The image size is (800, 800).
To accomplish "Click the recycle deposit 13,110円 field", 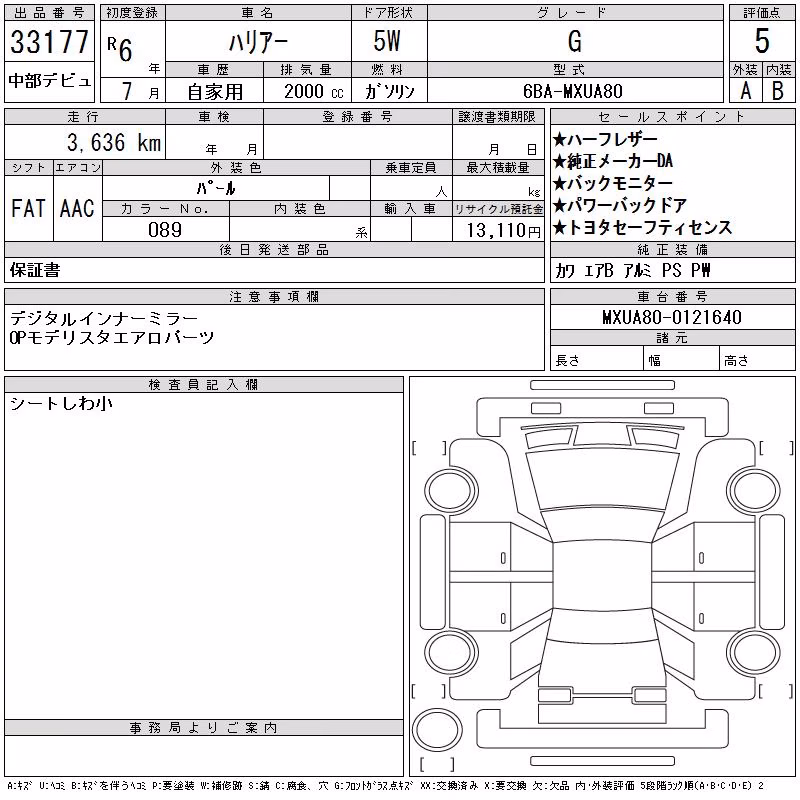I will click(498, 230).
